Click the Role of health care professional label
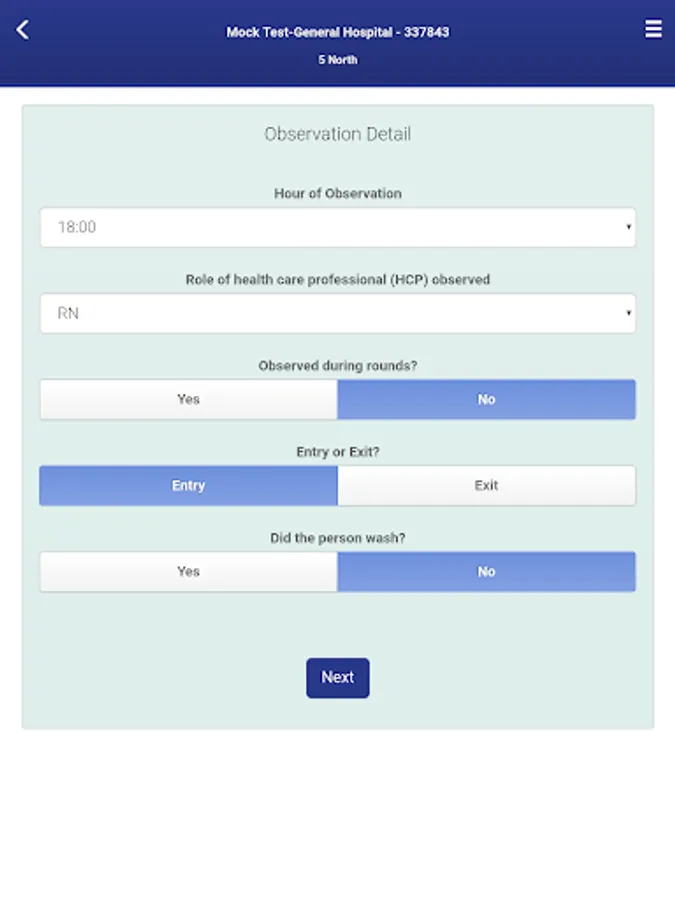This screenshot has height=900, width=675. (337, 280)
